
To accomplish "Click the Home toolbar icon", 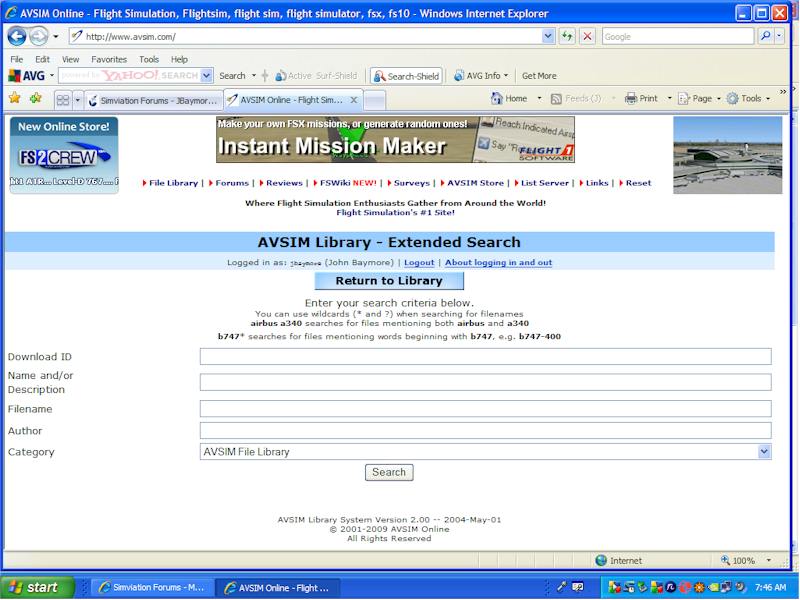I will (x=508, y=99).
